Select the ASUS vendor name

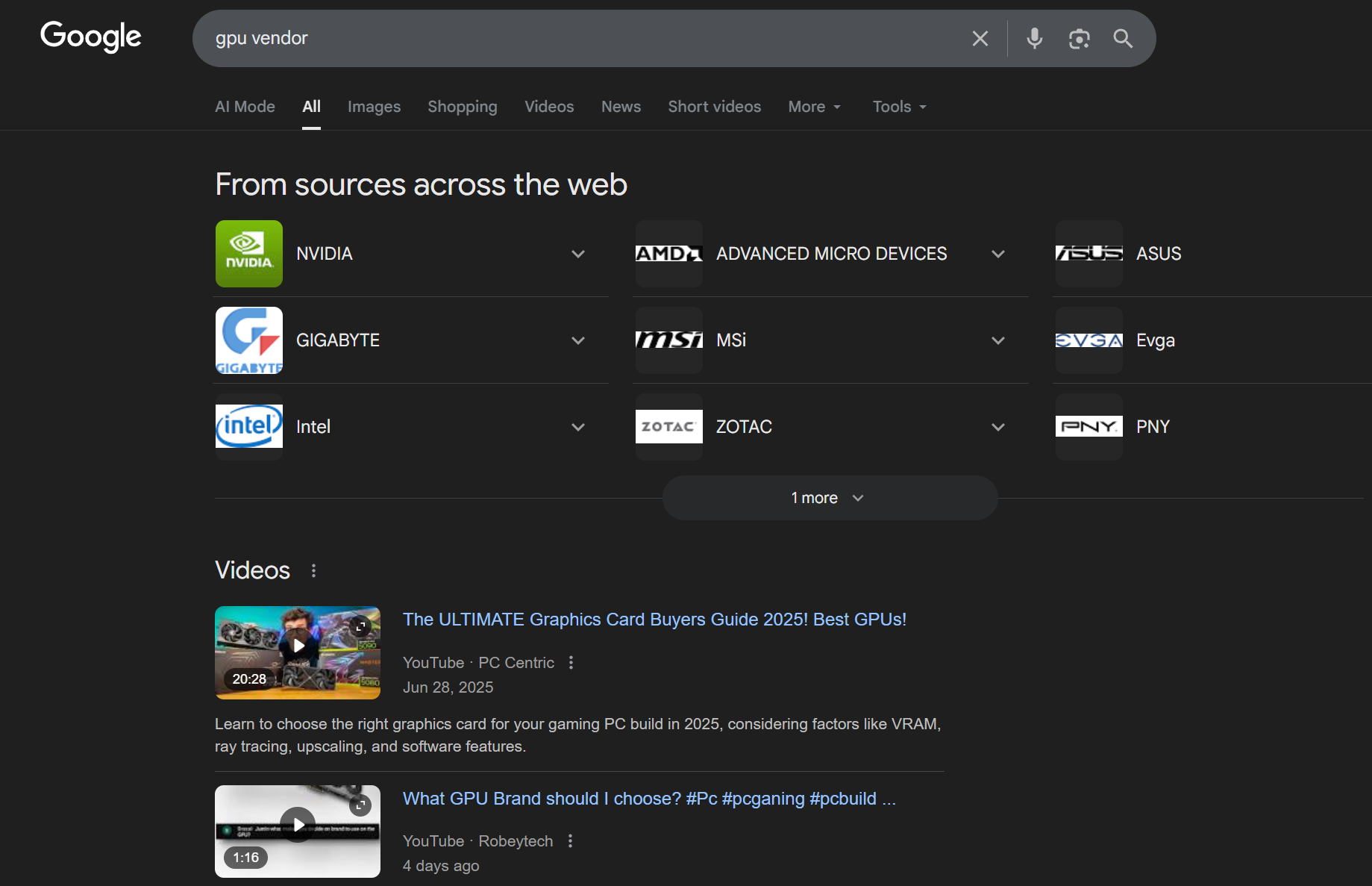[1159, 254]
